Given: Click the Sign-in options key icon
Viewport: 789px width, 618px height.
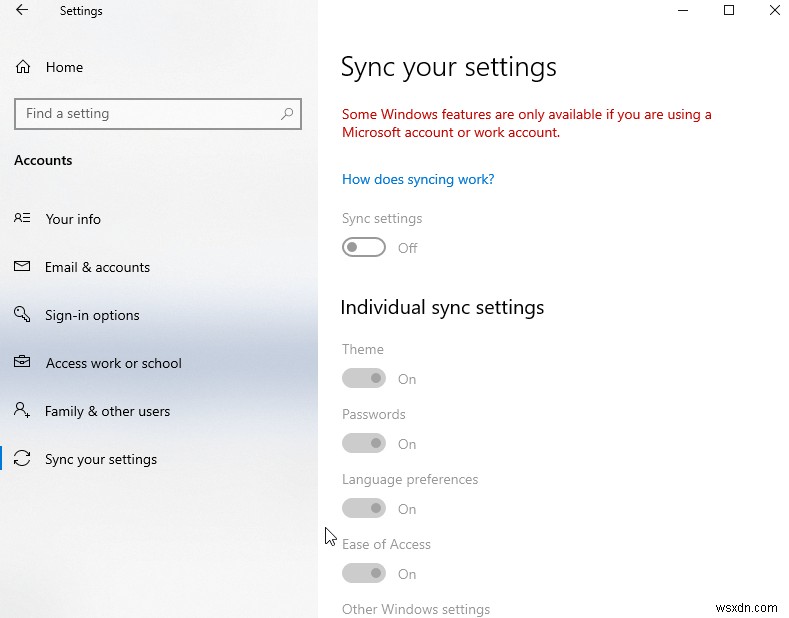Looking at the screenshot, I should pos(22,314).
